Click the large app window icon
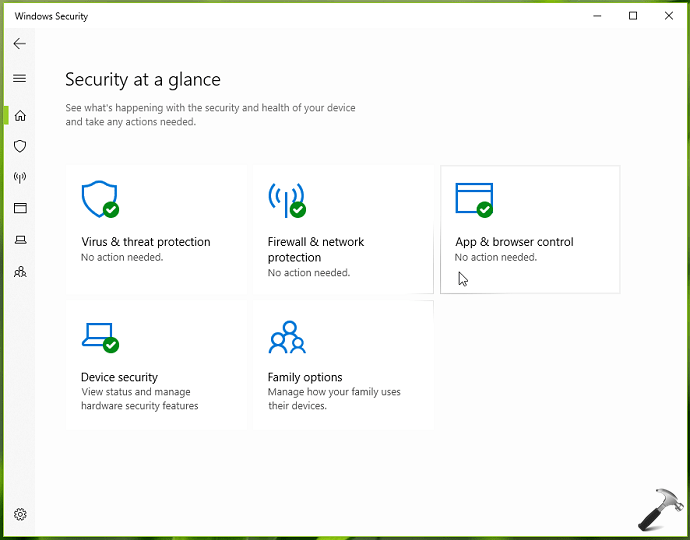This screenshot has height=540, width=690. click(474, 200)
